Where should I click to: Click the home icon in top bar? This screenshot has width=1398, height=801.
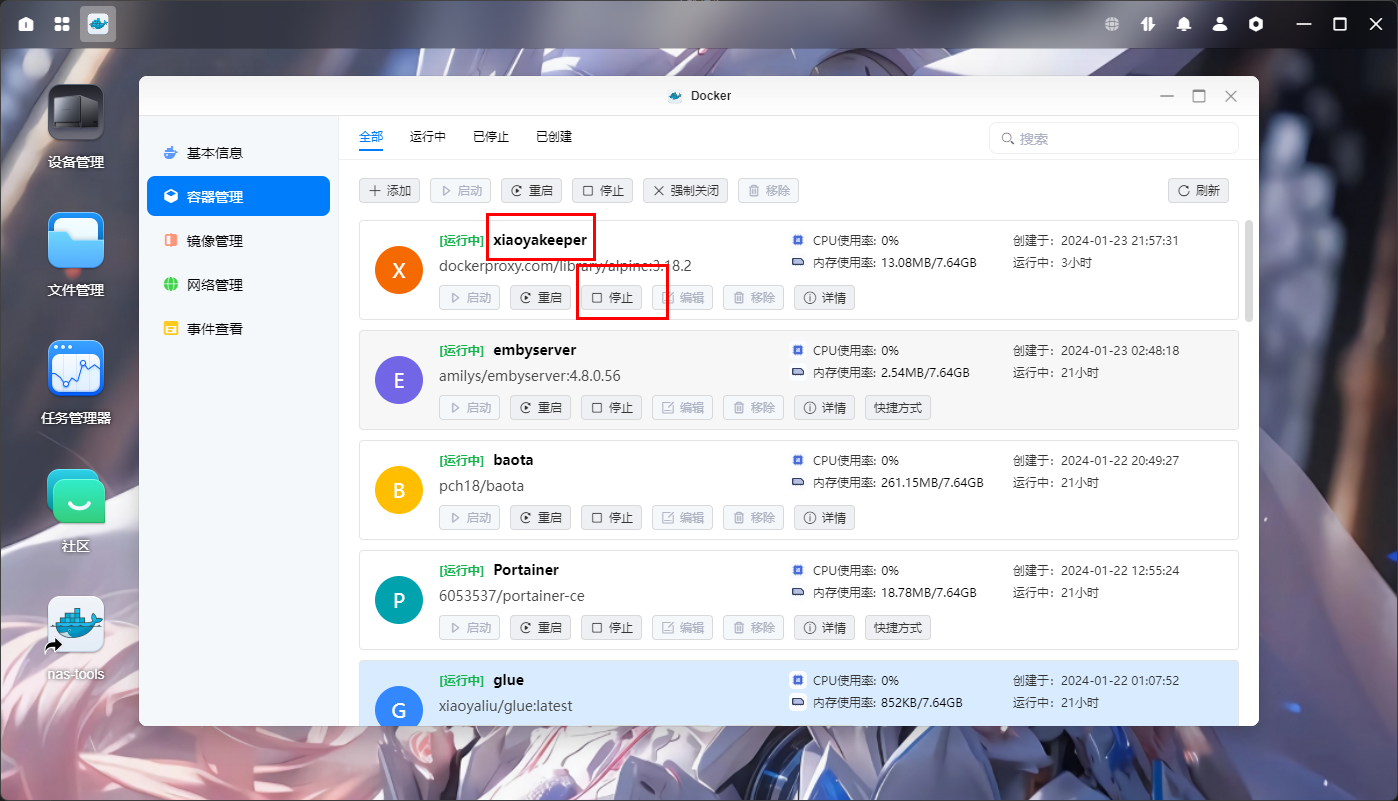pos(26,24)
